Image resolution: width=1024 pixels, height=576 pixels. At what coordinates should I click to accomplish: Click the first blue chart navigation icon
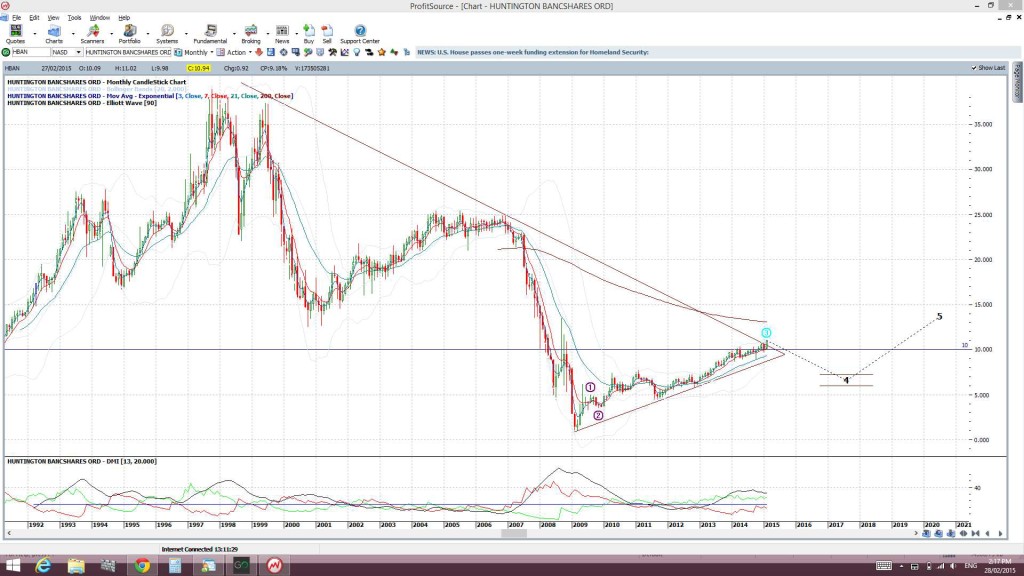(926, 534)
